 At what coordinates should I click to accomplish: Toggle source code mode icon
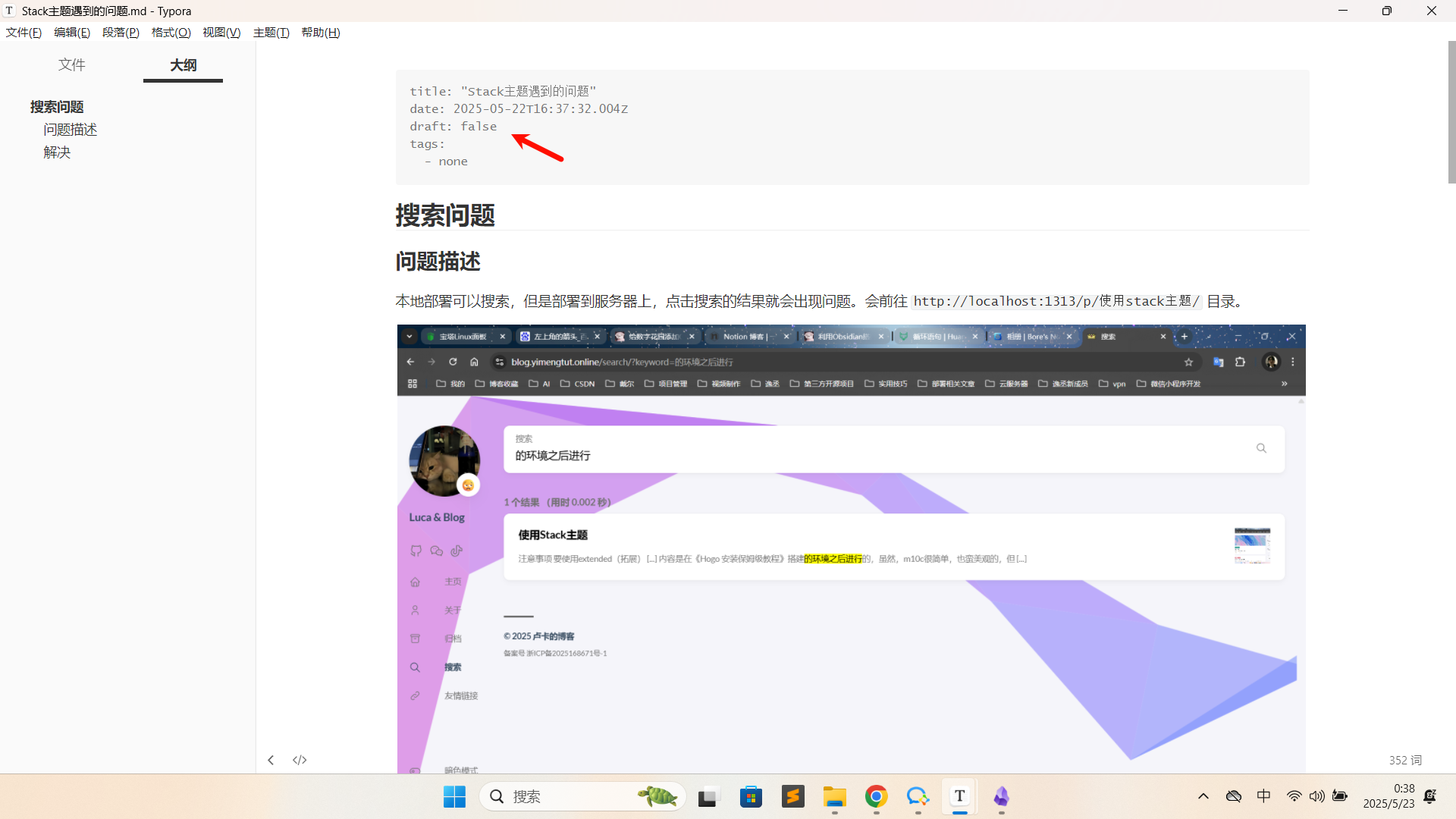[300, 760]
